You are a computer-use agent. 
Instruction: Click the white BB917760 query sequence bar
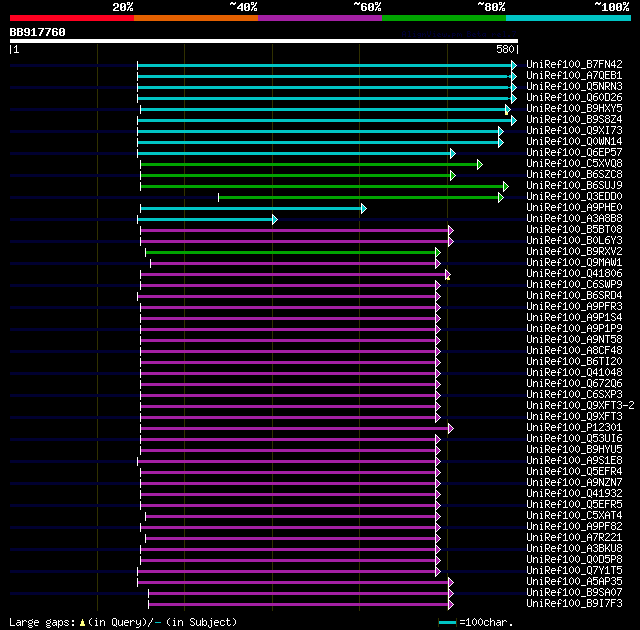coord(264,41)
